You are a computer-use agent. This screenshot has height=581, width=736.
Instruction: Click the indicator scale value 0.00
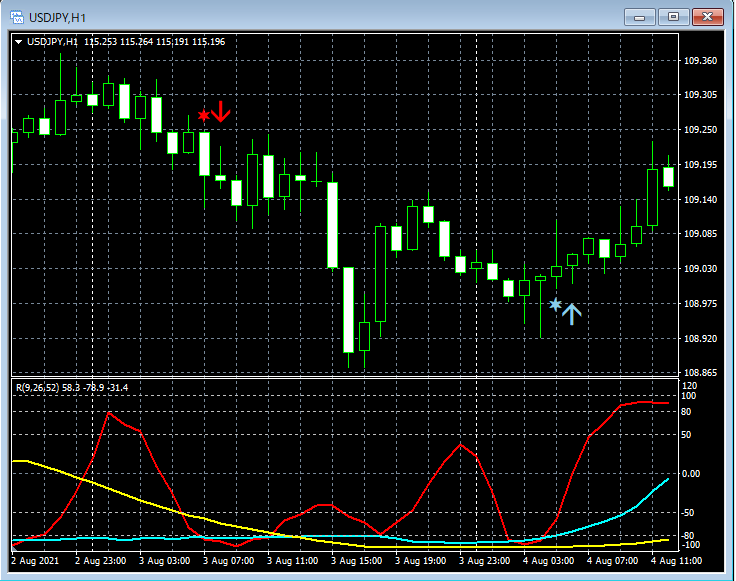coord(690,474)
